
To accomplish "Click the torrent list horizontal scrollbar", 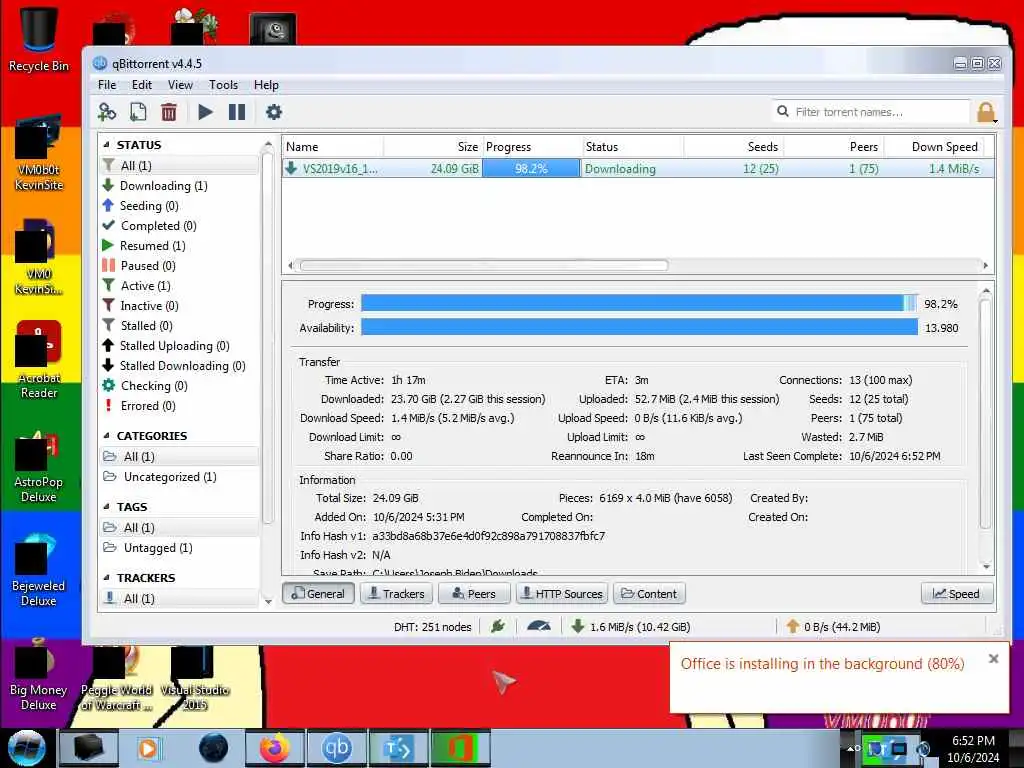I will [484, 265].
